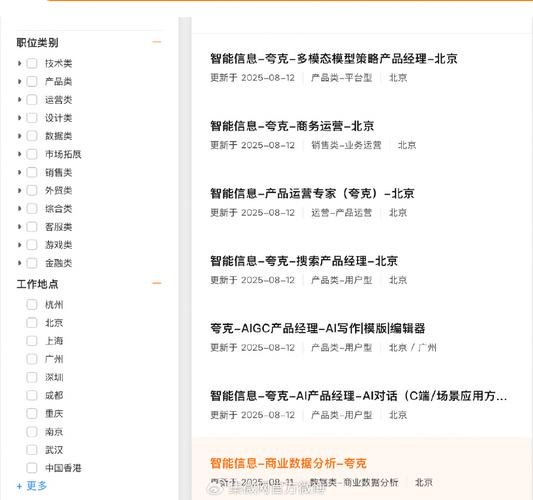Check the 技术类 category checkbox
Image resolution: width=533 pixels, height=500 pixels.
pos(32,63)
